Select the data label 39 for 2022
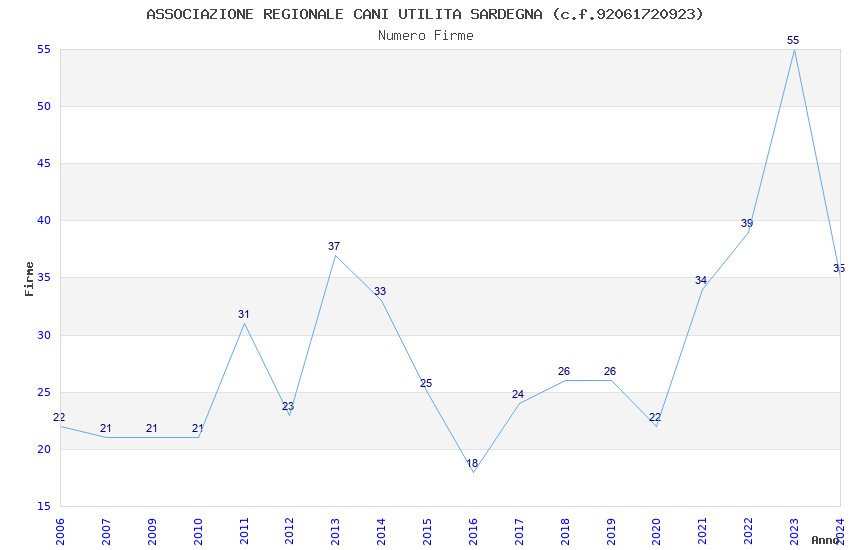The image size is (850, 550). tap(746, 223)
